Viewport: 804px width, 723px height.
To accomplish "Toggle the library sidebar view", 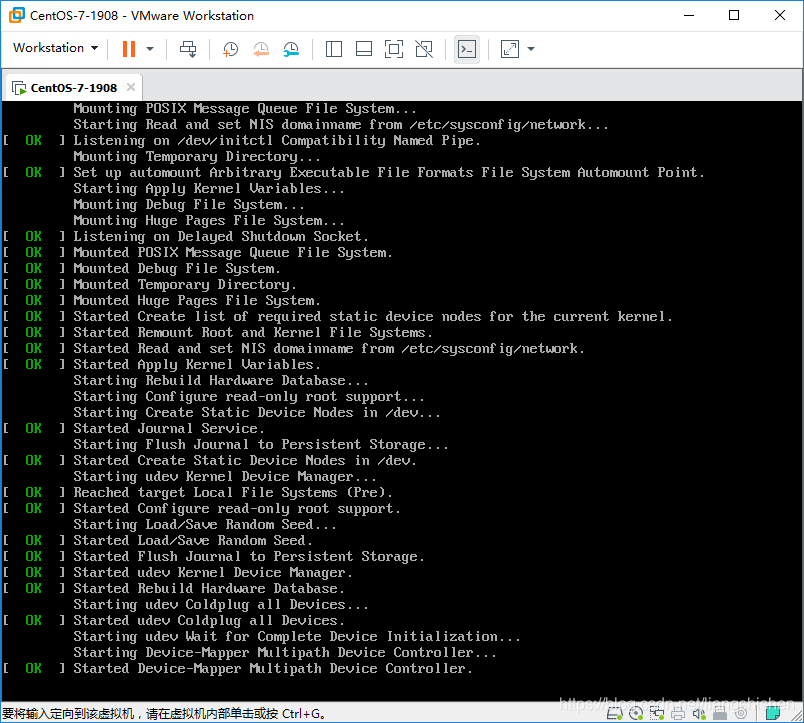I will [334, 49].
